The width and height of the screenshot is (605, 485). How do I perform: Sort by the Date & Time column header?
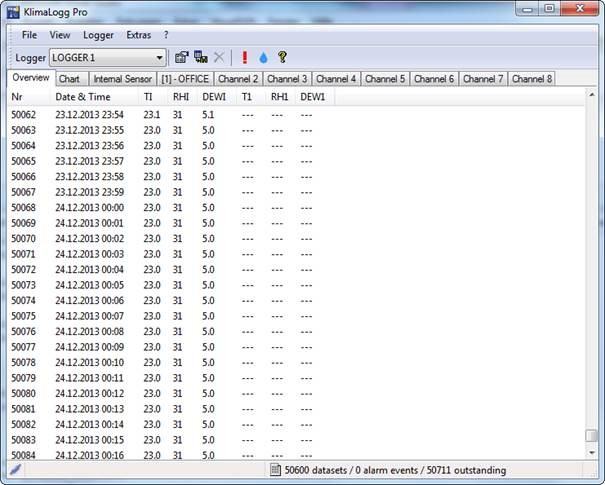tap(83, 97)
